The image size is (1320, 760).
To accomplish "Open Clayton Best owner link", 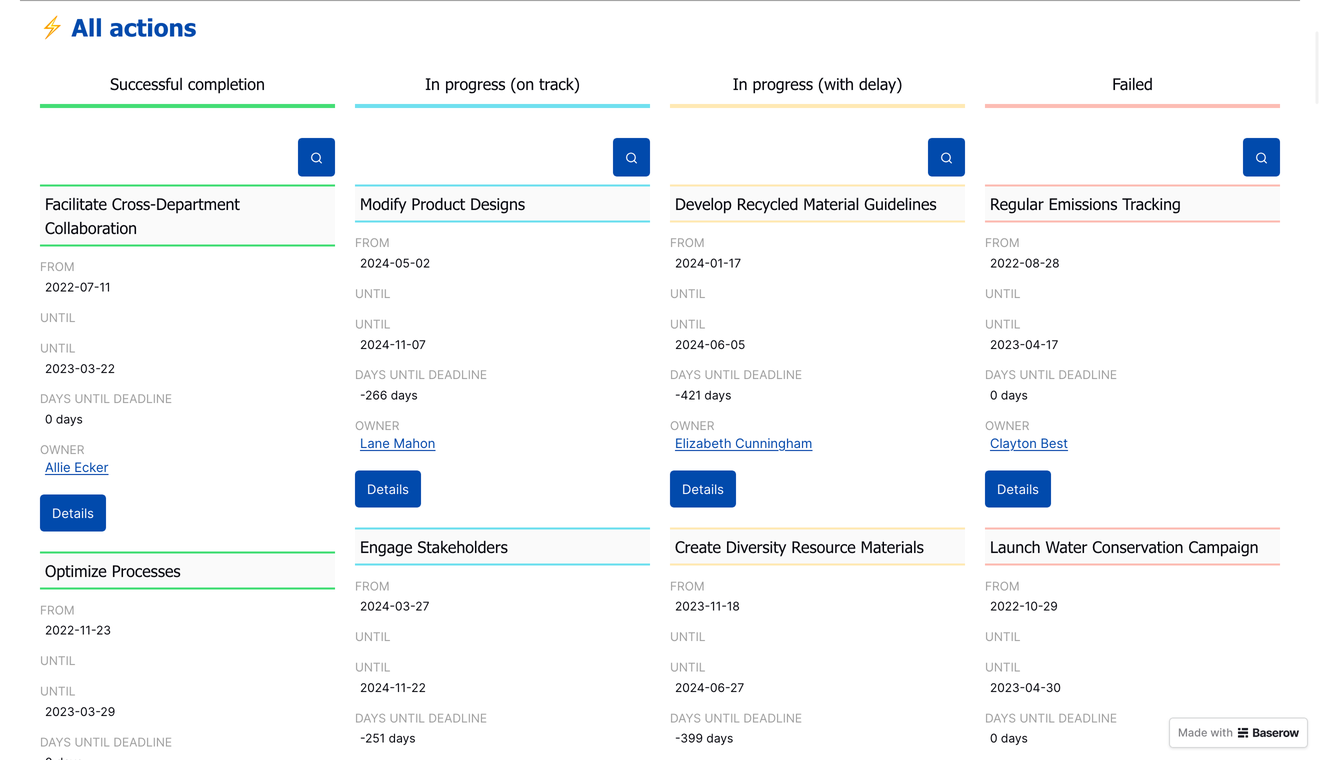I will point(1028,443).
